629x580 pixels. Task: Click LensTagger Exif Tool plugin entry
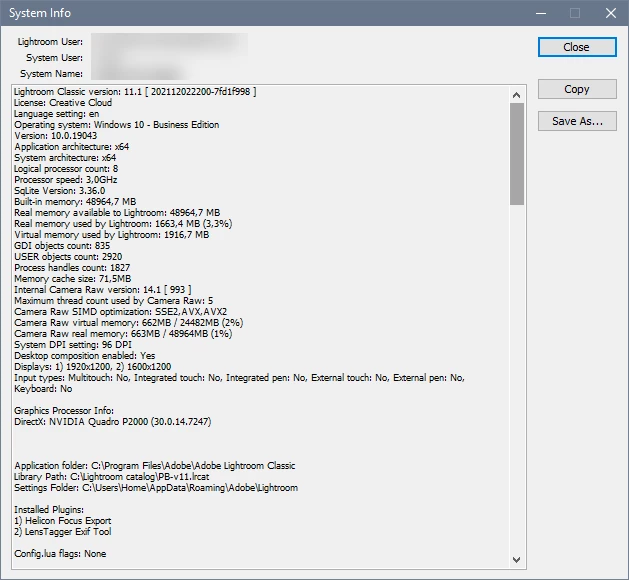pos(63,532)
